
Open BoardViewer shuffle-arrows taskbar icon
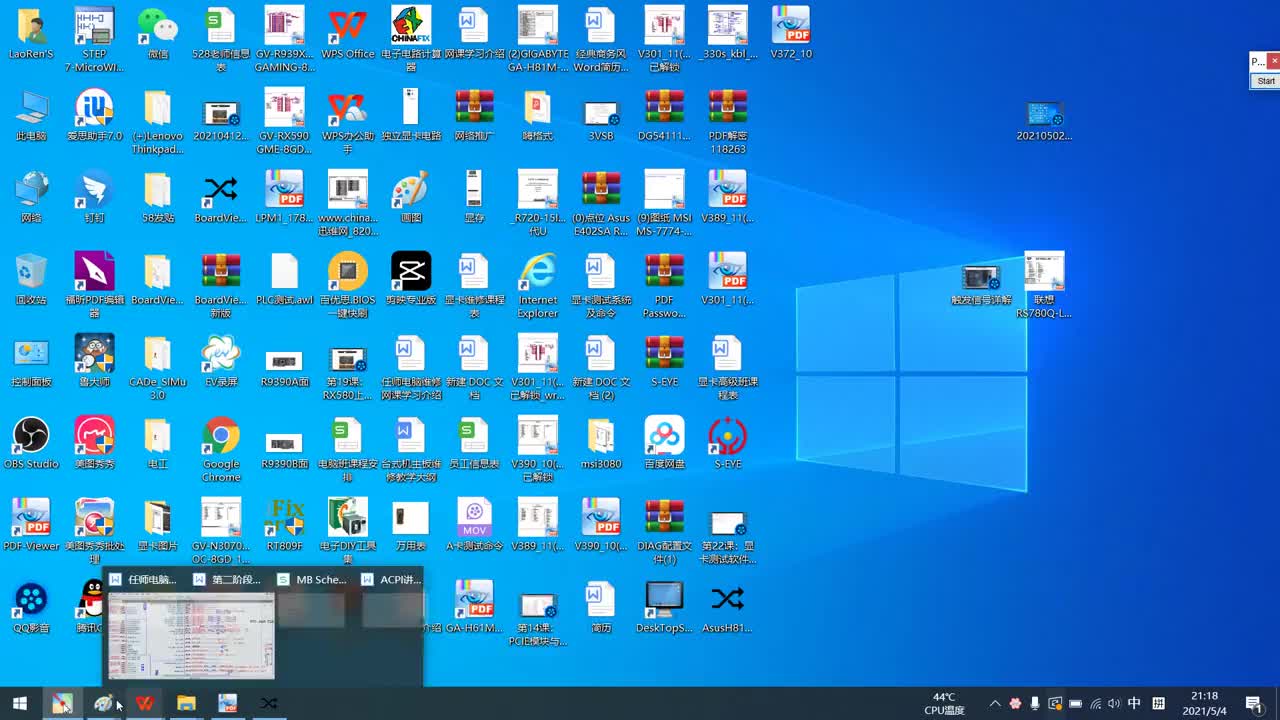[x=268, y=704]
